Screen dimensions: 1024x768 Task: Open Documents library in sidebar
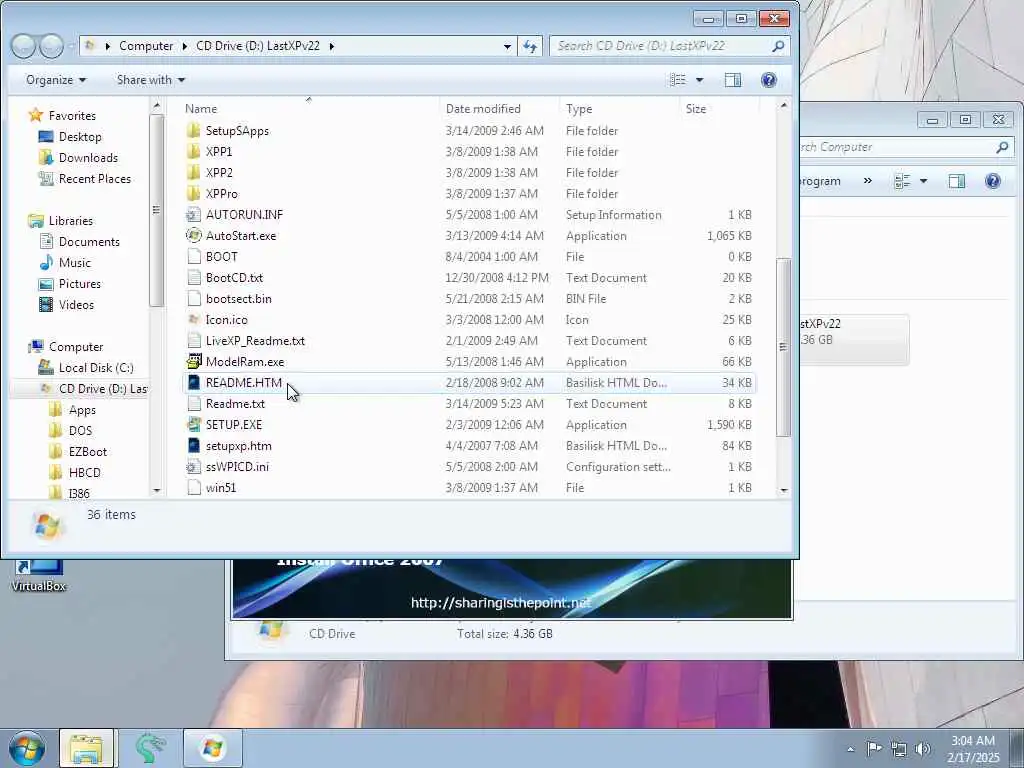click(89, 242)
